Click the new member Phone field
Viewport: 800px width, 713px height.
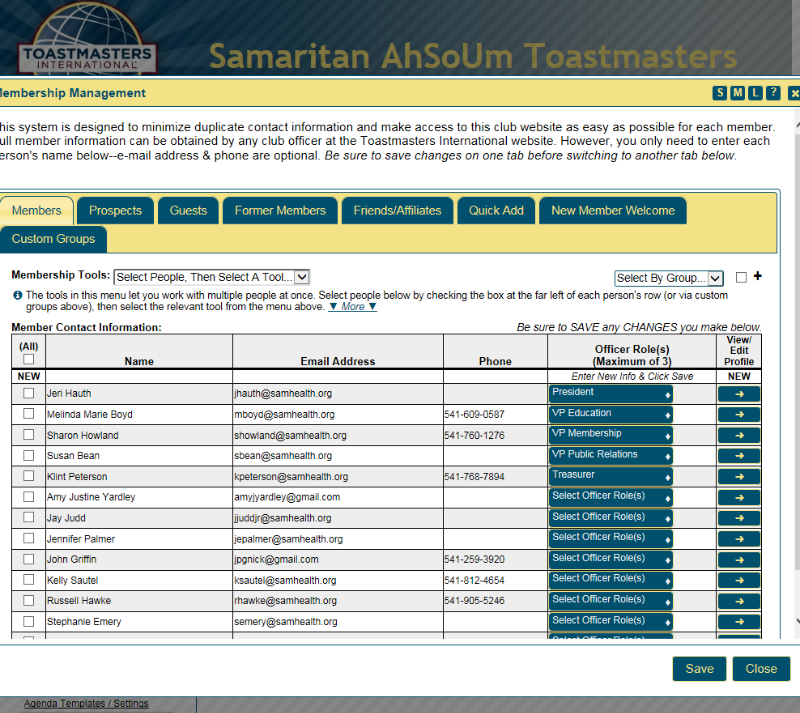pyautogui.click(x=495, y=377)
